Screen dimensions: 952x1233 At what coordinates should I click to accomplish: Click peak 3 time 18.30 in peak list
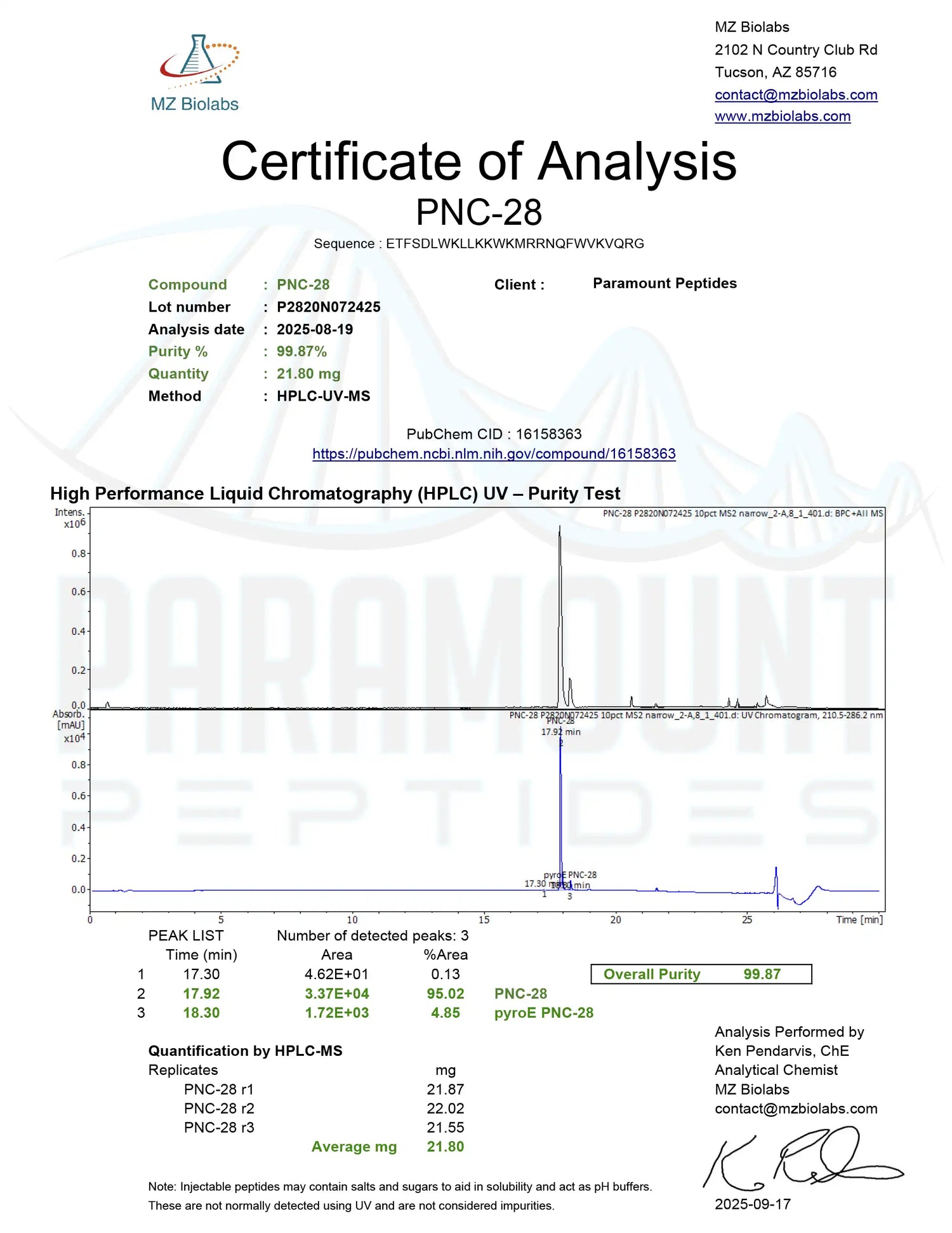pos(201,1013)
